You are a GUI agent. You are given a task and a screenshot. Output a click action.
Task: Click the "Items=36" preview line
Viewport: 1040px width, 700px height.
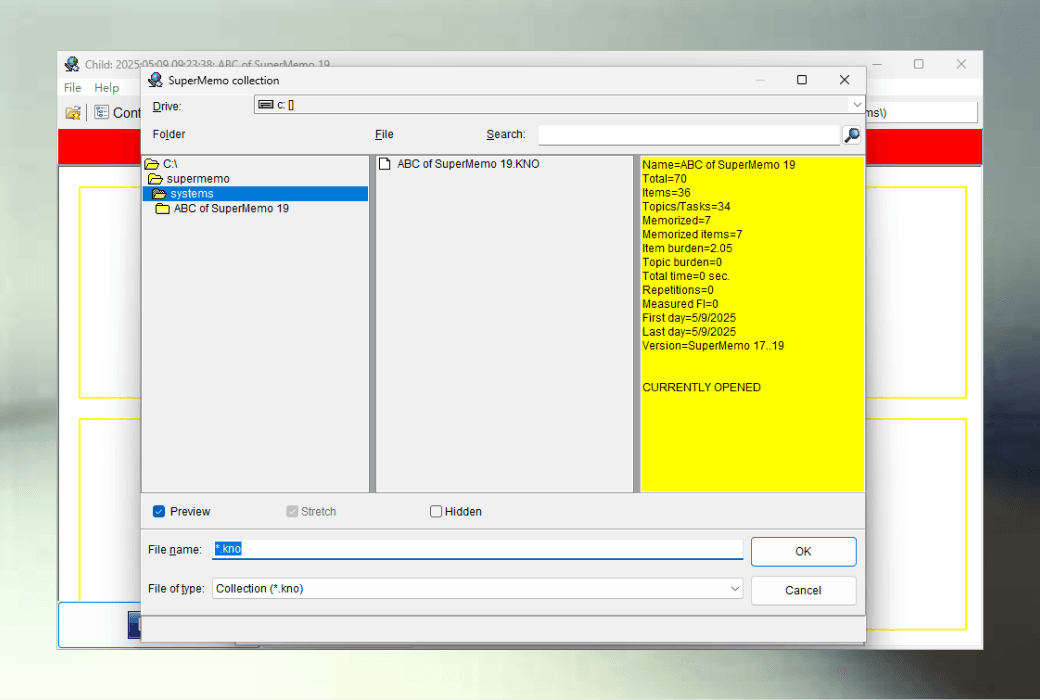[666, 192]
